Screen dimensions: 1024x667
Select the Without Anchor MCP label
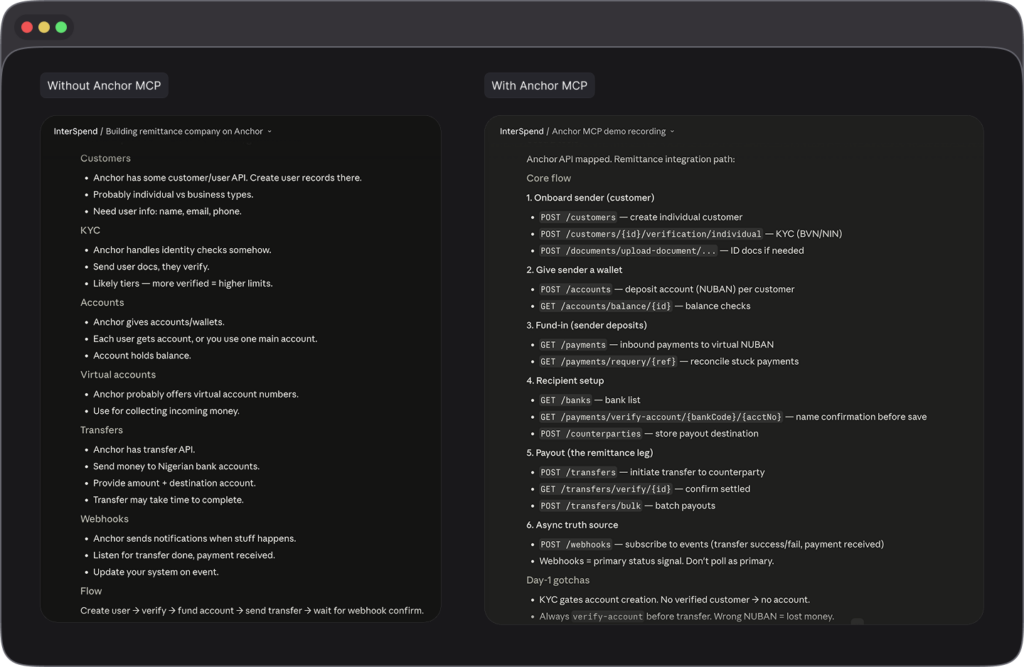[104, 86]
